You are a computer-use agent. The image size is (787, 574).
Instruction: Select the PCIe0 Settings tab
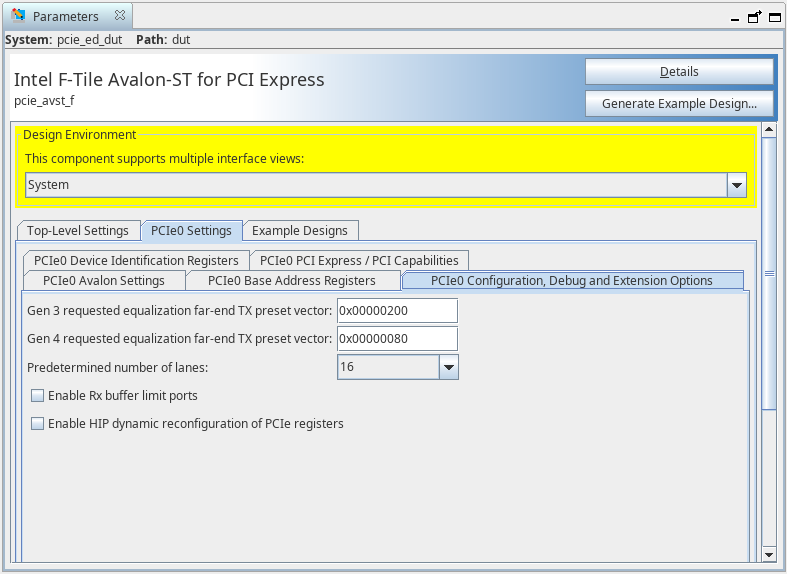click(x=191, y=230)
